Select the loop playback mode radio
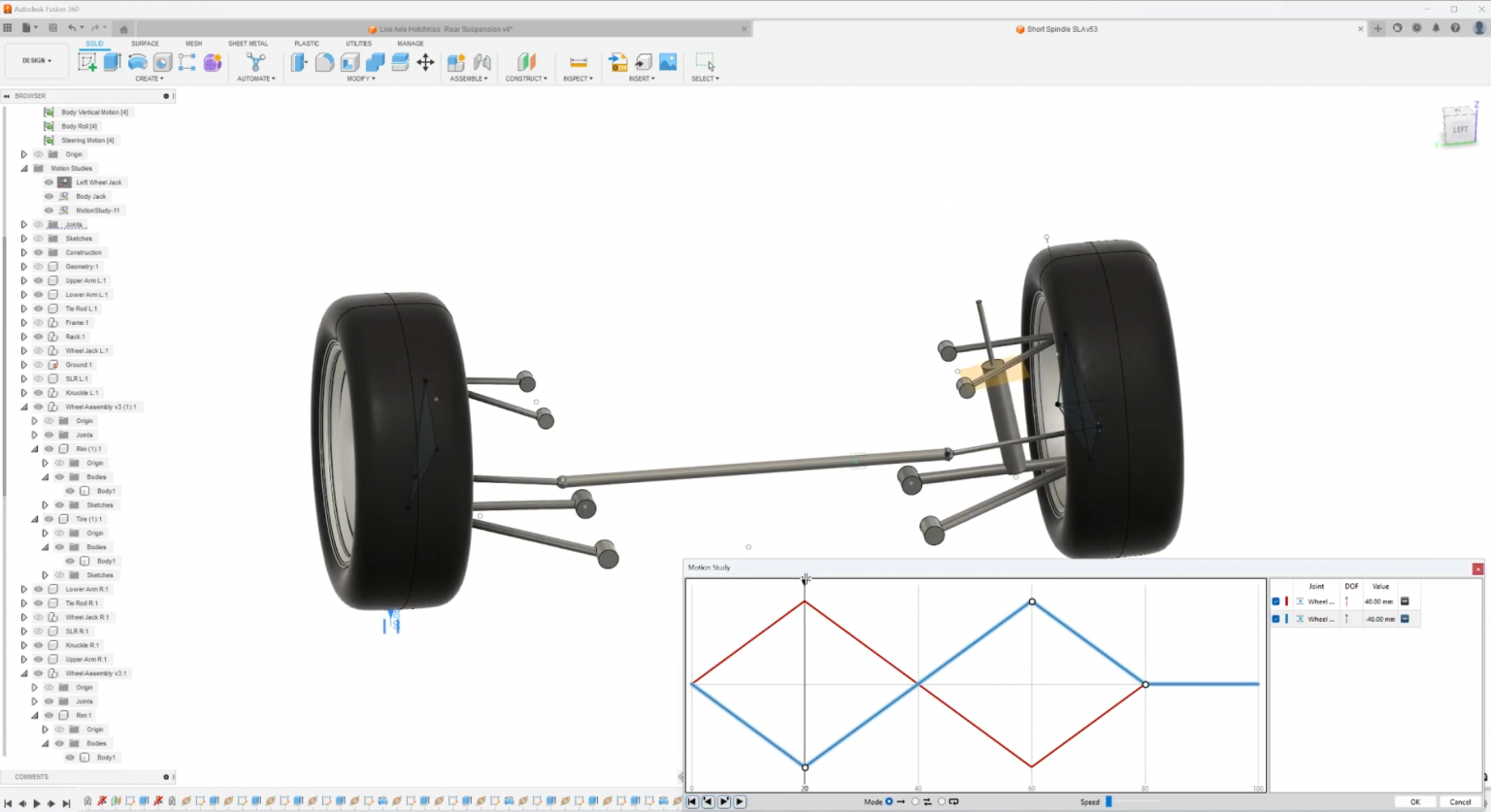The image size is (1491, 812). coord(941,801)
